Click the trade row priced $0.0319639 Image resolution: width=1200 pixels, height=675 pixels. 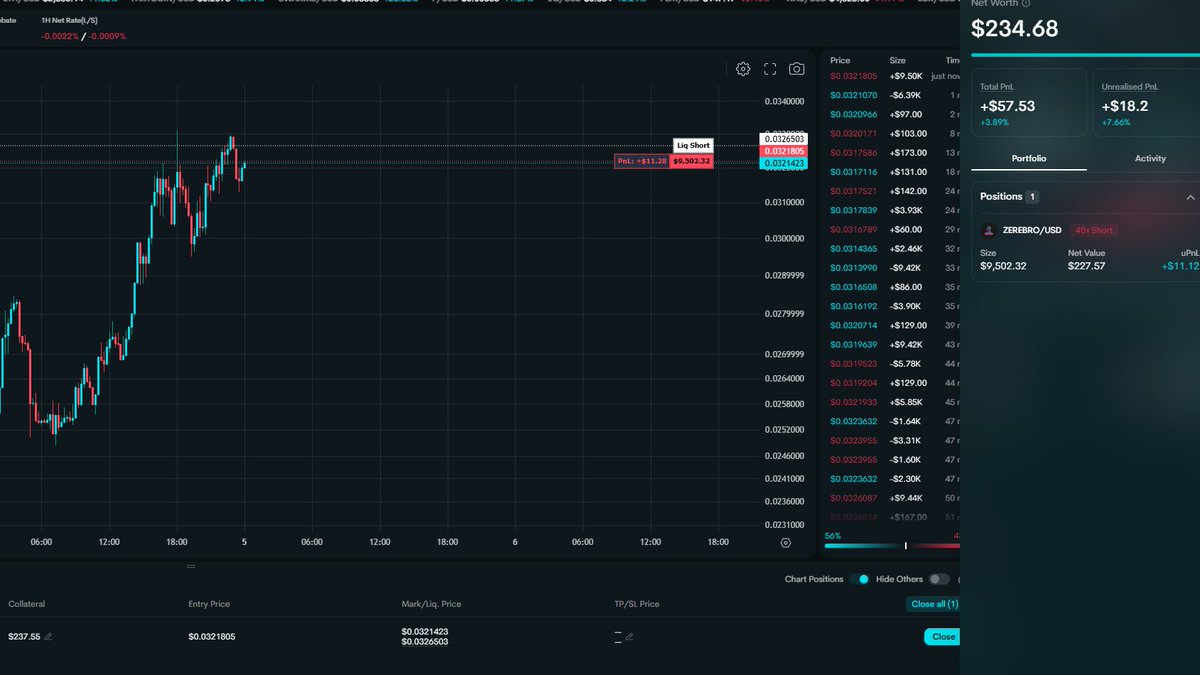click(892, 344)
